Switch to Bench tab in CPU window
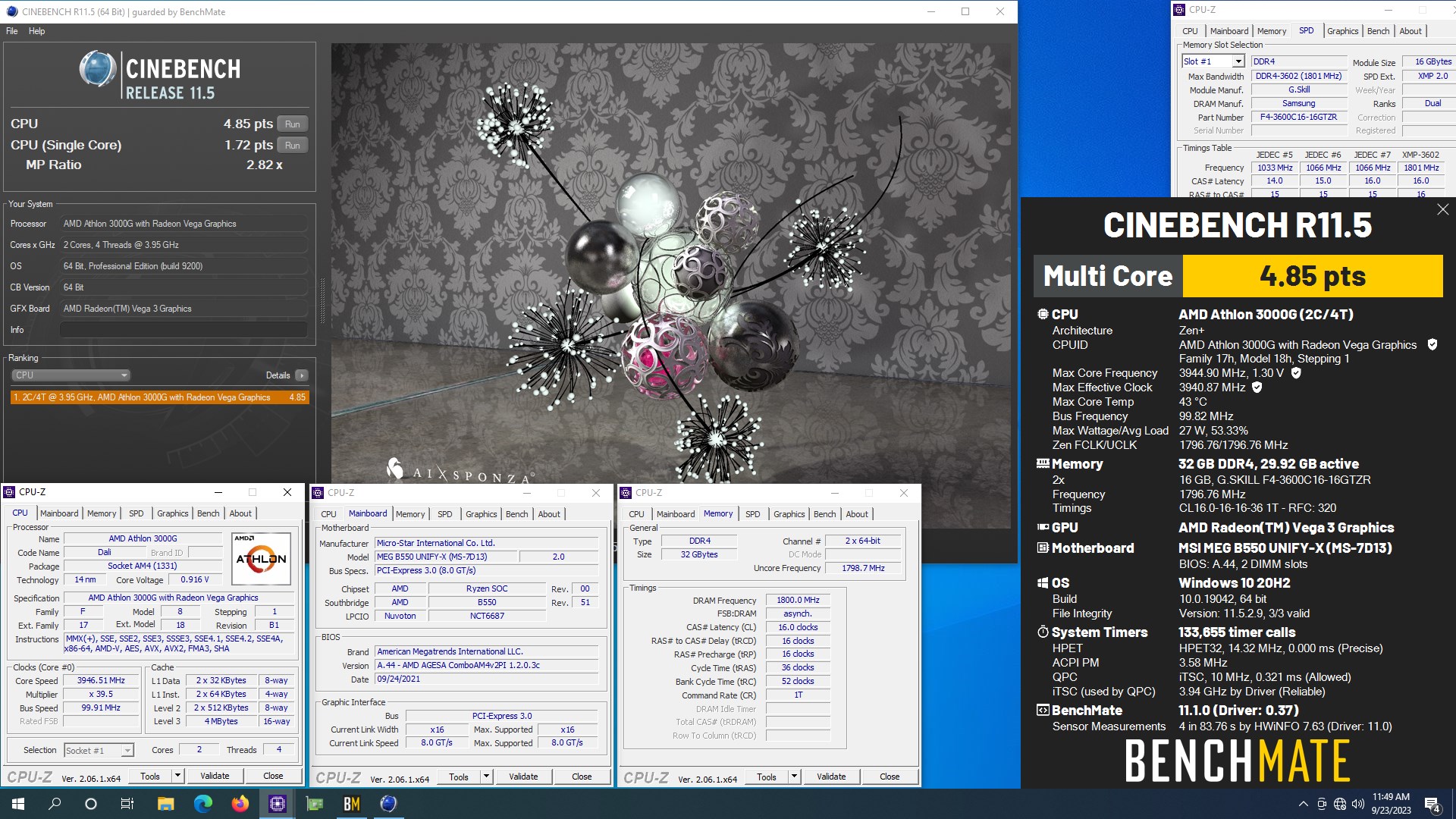The image size is (1456, 819). click(208, 513)
